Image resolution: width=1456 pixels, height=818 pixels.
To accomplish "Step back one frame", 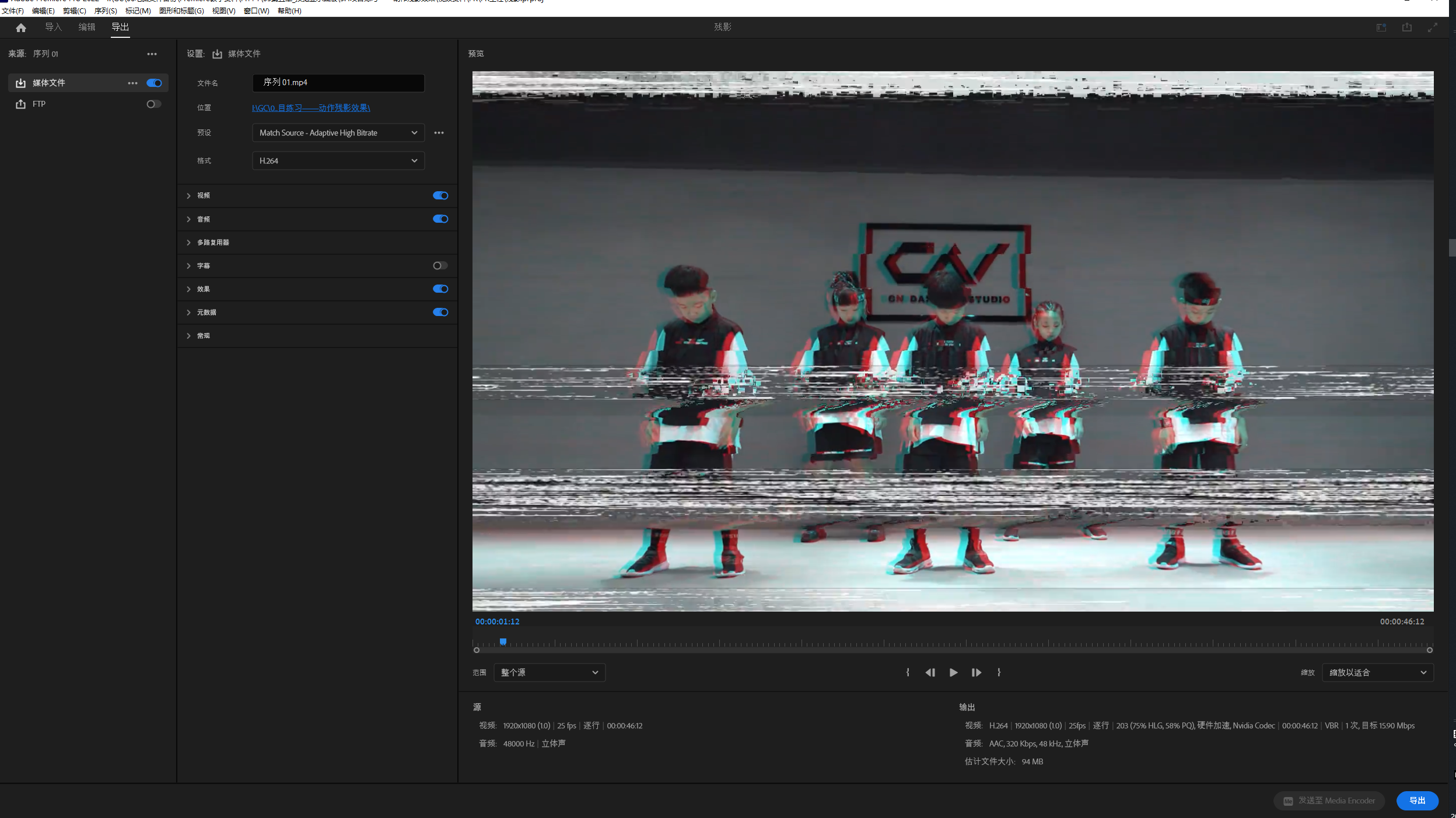I will click(930, 672).
